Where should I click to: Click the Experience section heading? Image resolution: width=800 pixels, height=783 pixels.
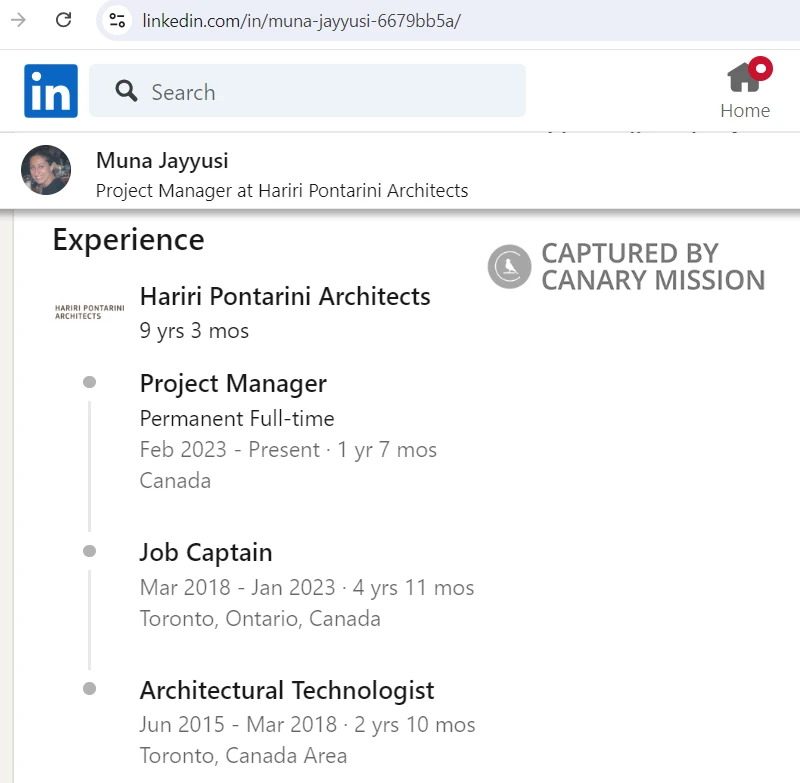129,240
